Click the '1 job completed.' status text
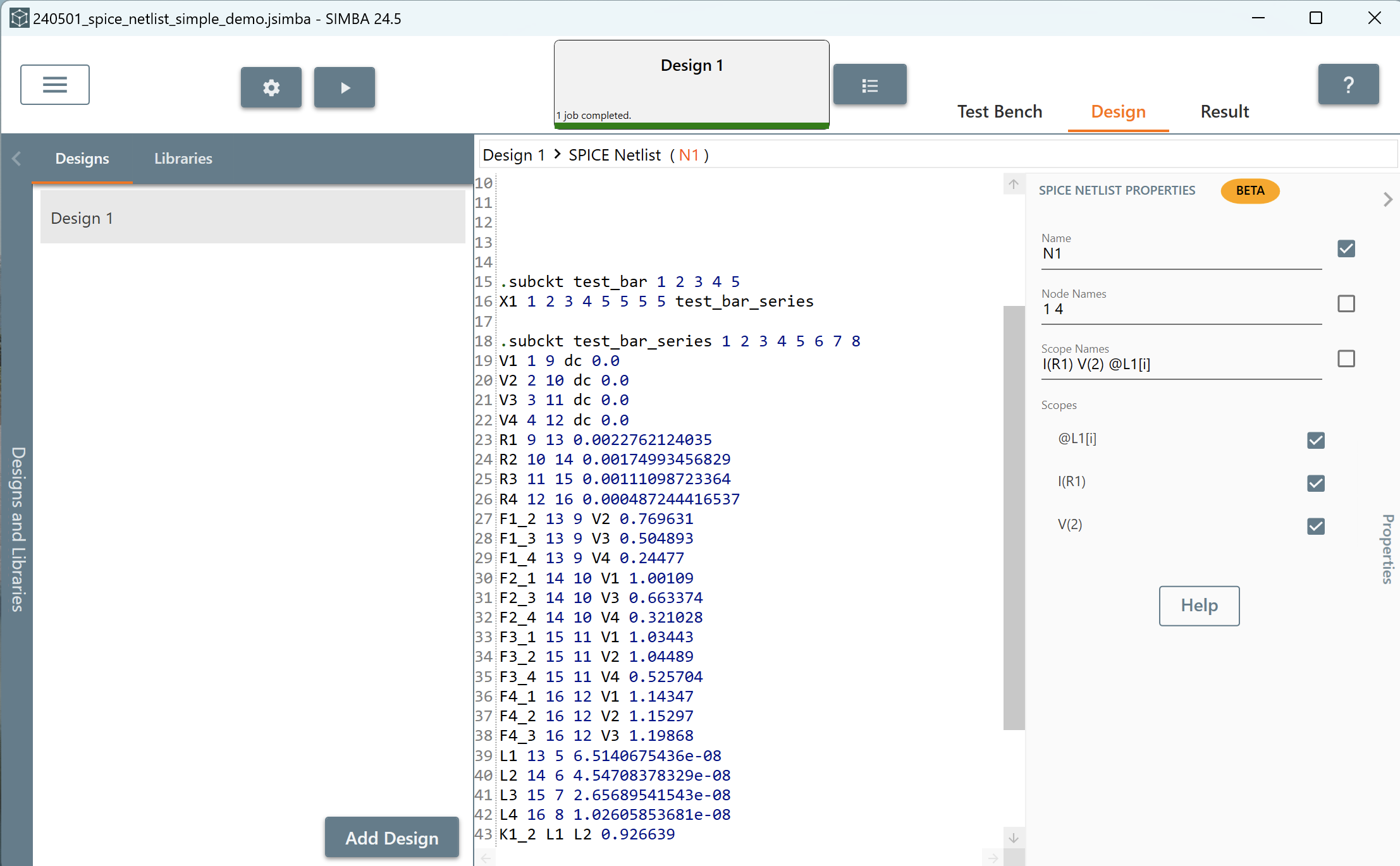The height and width of the screenshot is (866, 1400). [x=593, y=115]
